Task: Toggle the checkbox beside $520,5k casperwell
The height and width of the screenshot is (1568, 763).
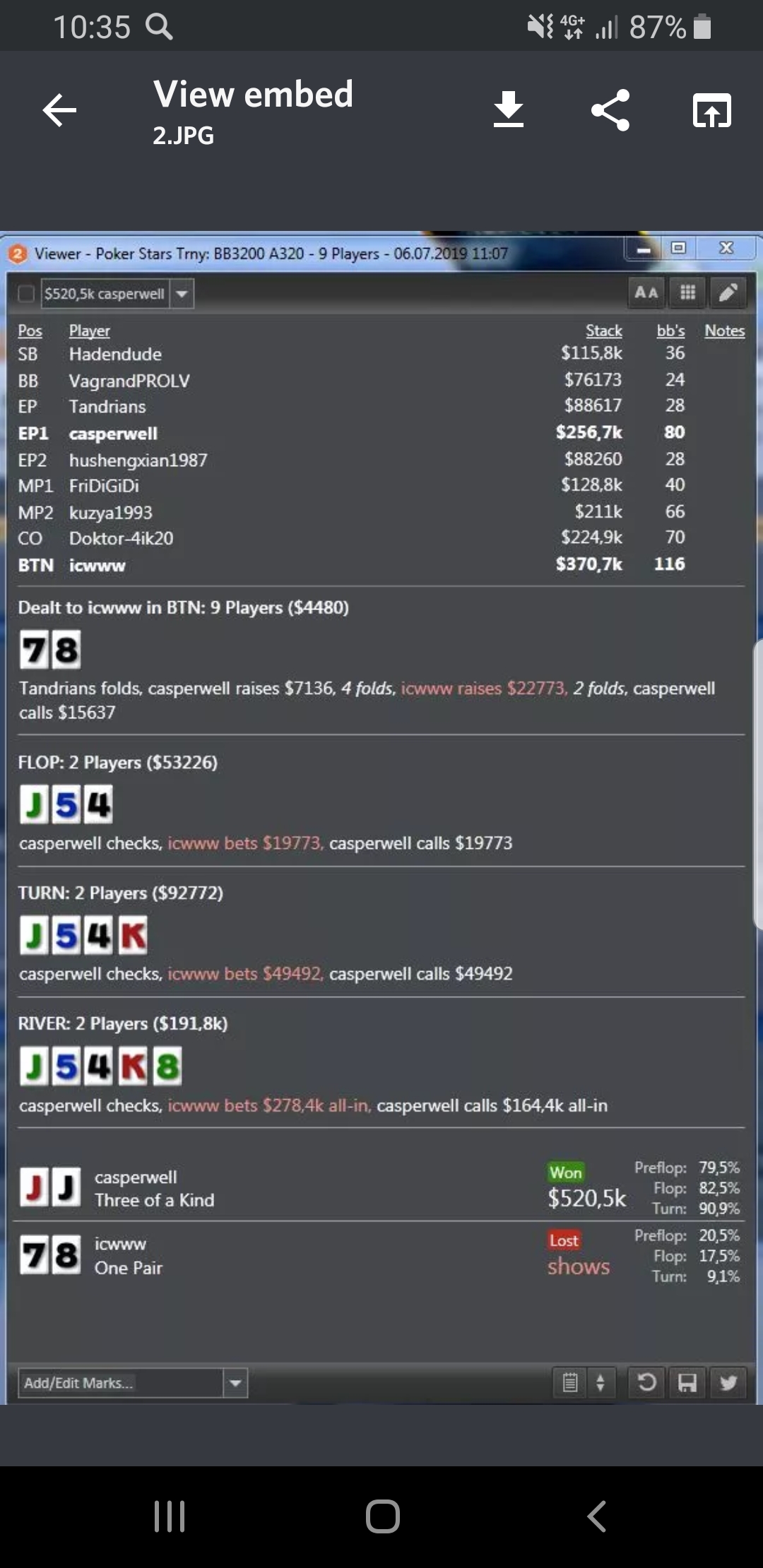Action: pos(26,294)
